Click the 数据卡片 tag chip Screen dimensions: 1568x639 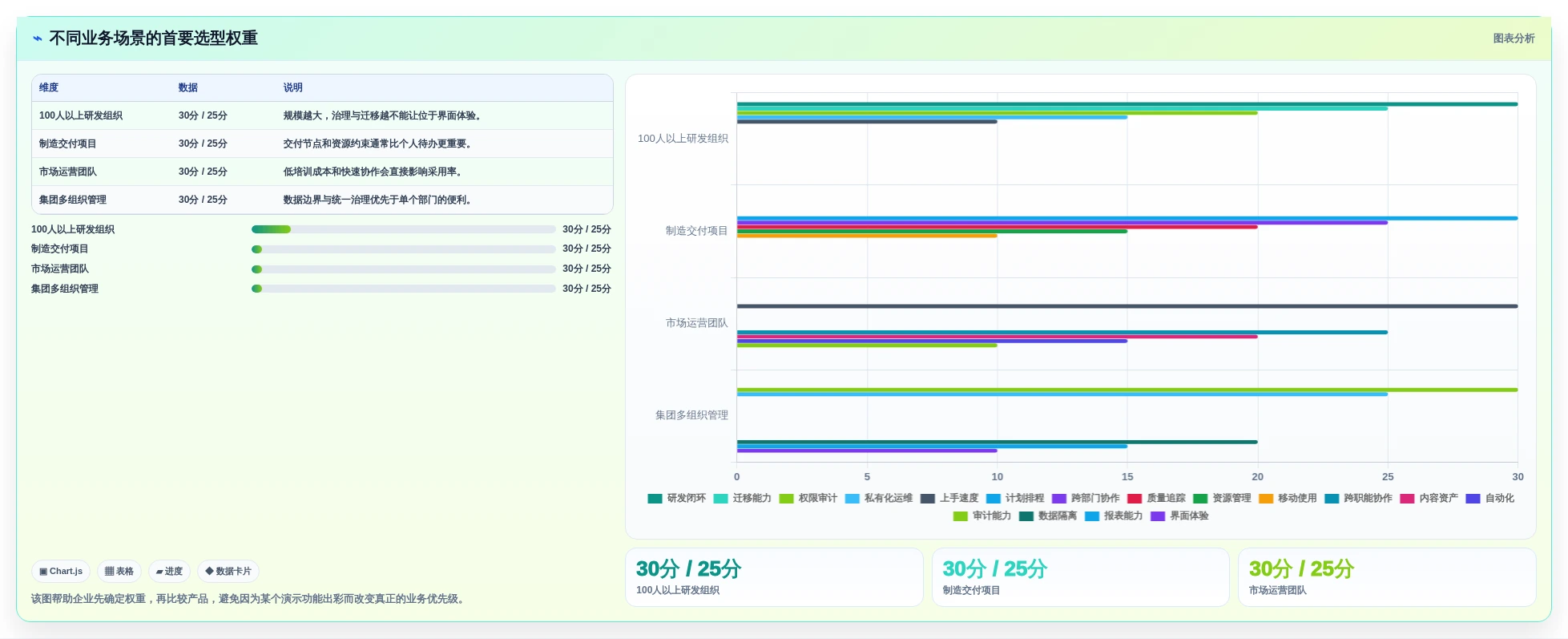click(228, 572)
